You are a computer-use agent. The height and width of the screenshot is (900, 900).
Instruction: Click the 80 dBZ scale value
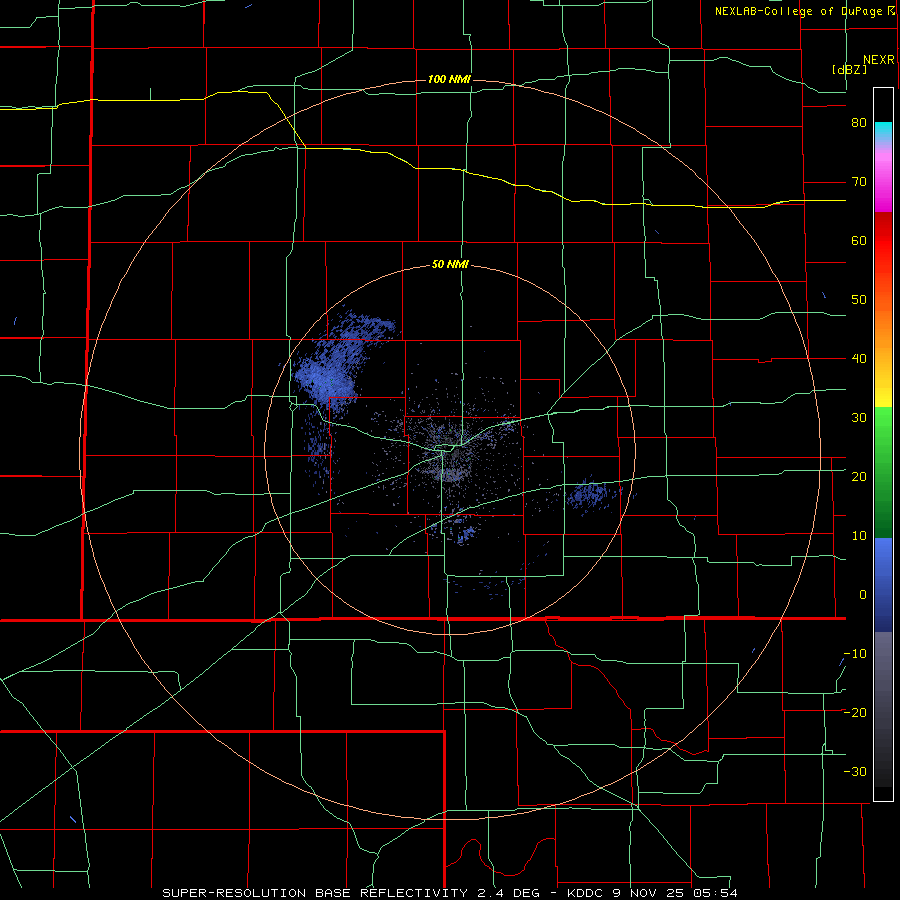(x=859, y=123)
